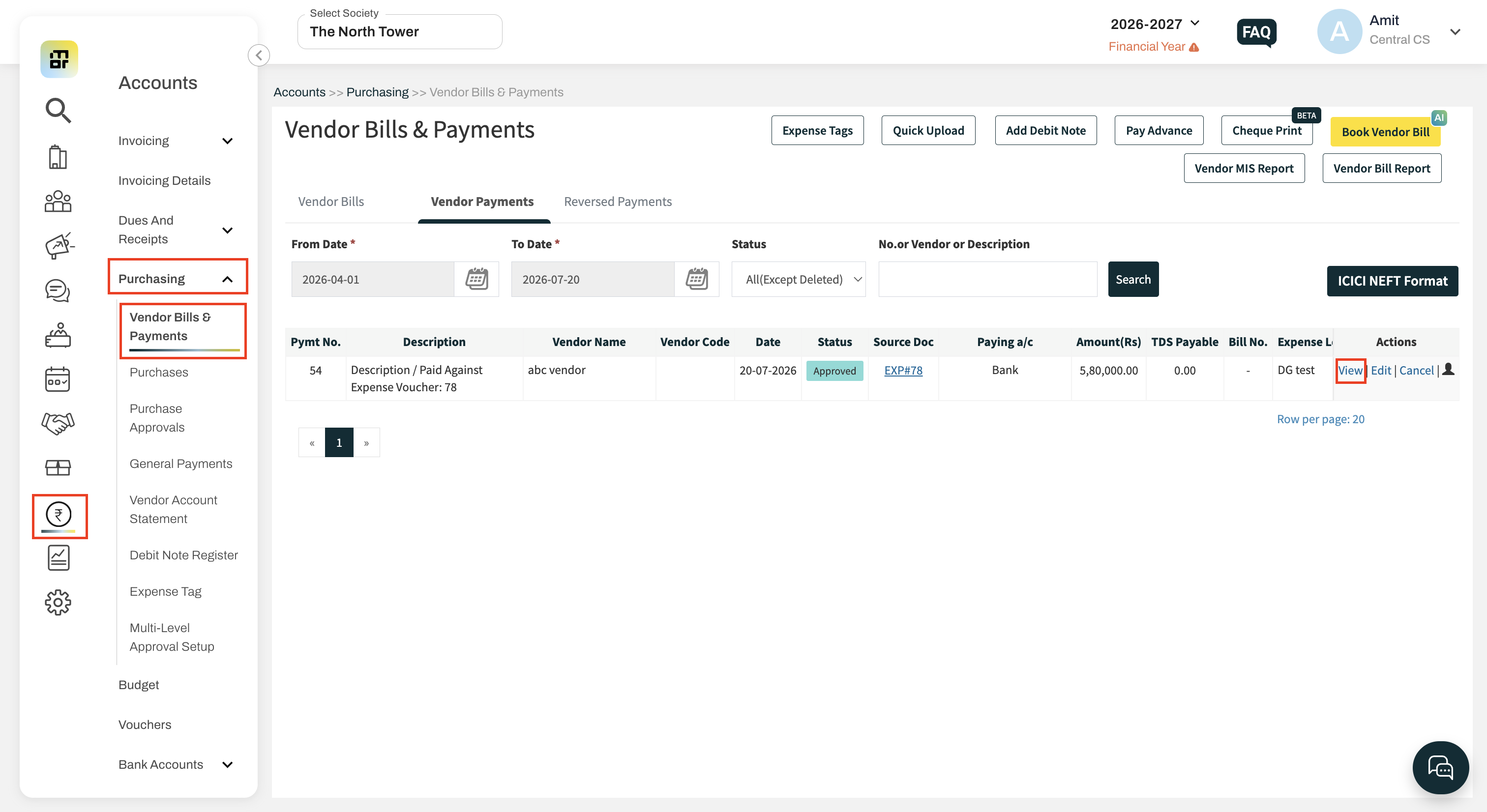Click the Purchasing breadcrumb link

pyautogui.click(x=378, y=92)
